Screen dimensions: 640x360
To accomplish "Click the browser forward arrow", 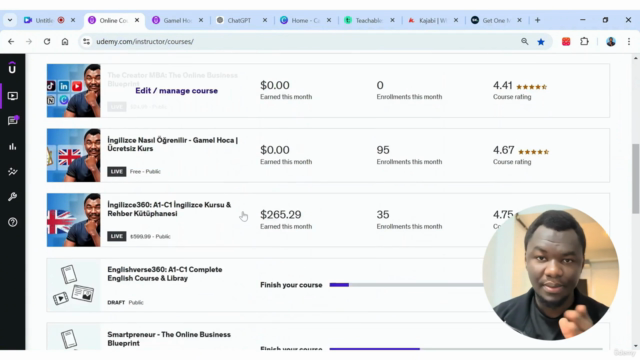I will pyautogui.click(x=29, y=42).
